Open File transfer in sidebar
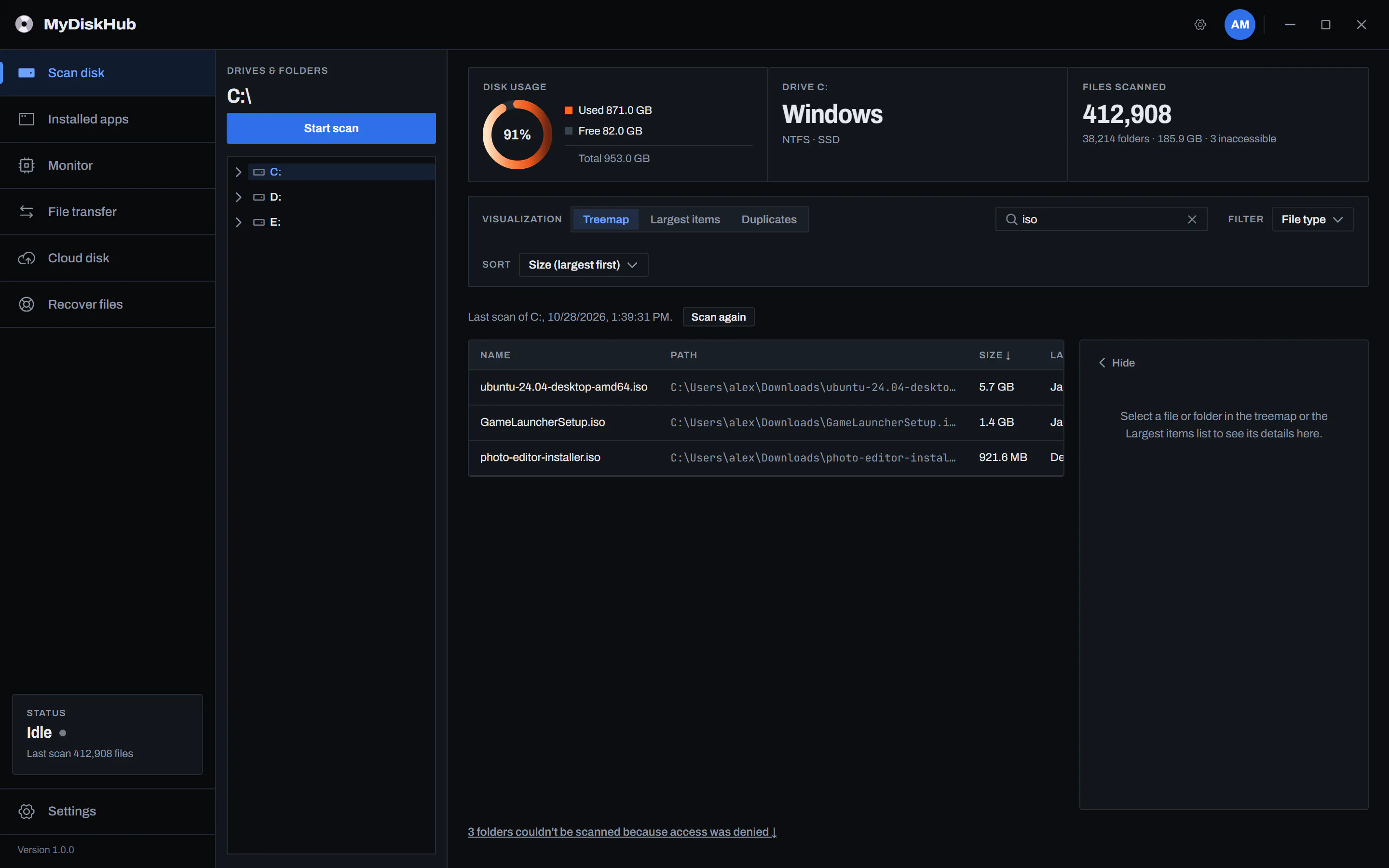Screen dimensions: 1389x868 pos(108,212)
